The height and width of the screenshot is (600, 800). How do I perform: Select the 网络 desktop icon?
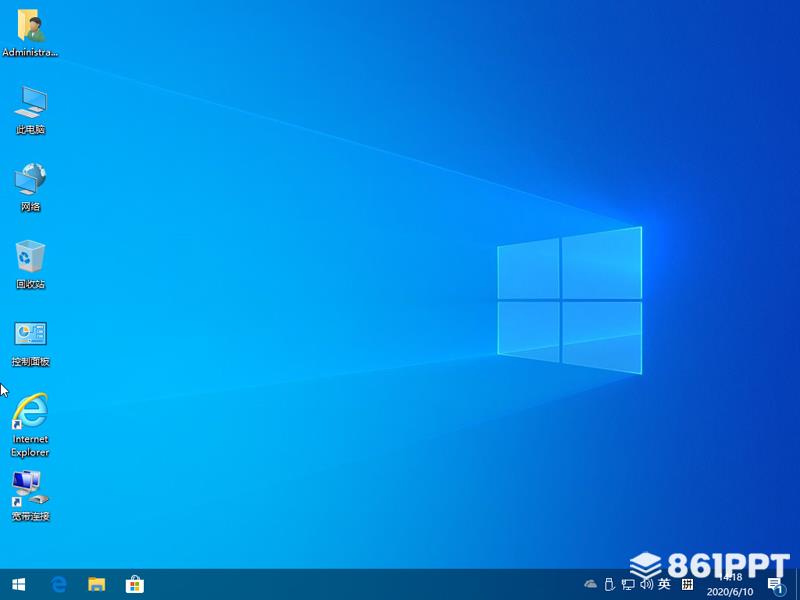click(x=30, y=187)
